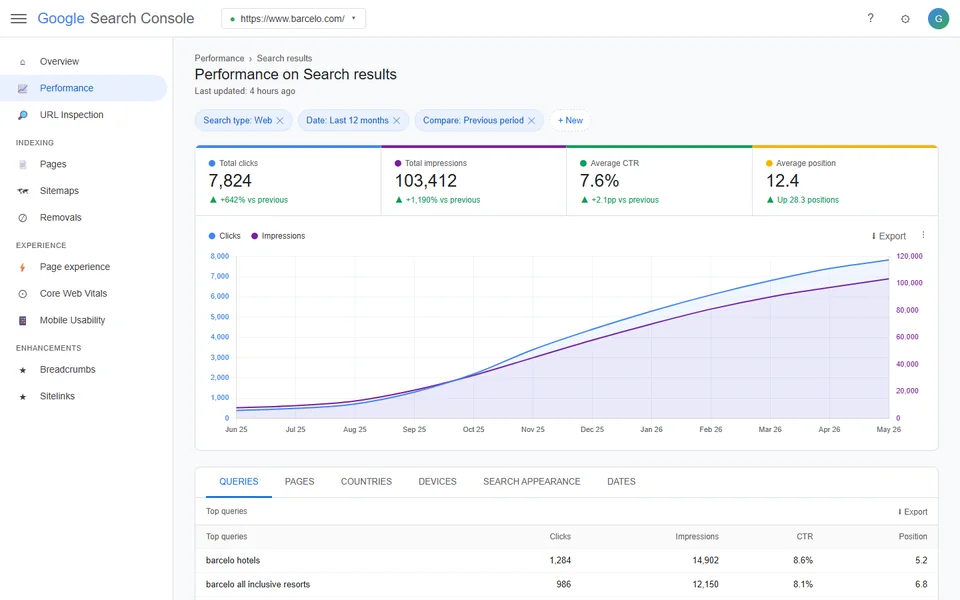Sort the table by Impressions column
This screenshot has width=960, height=600.
(x=697, y=536)
